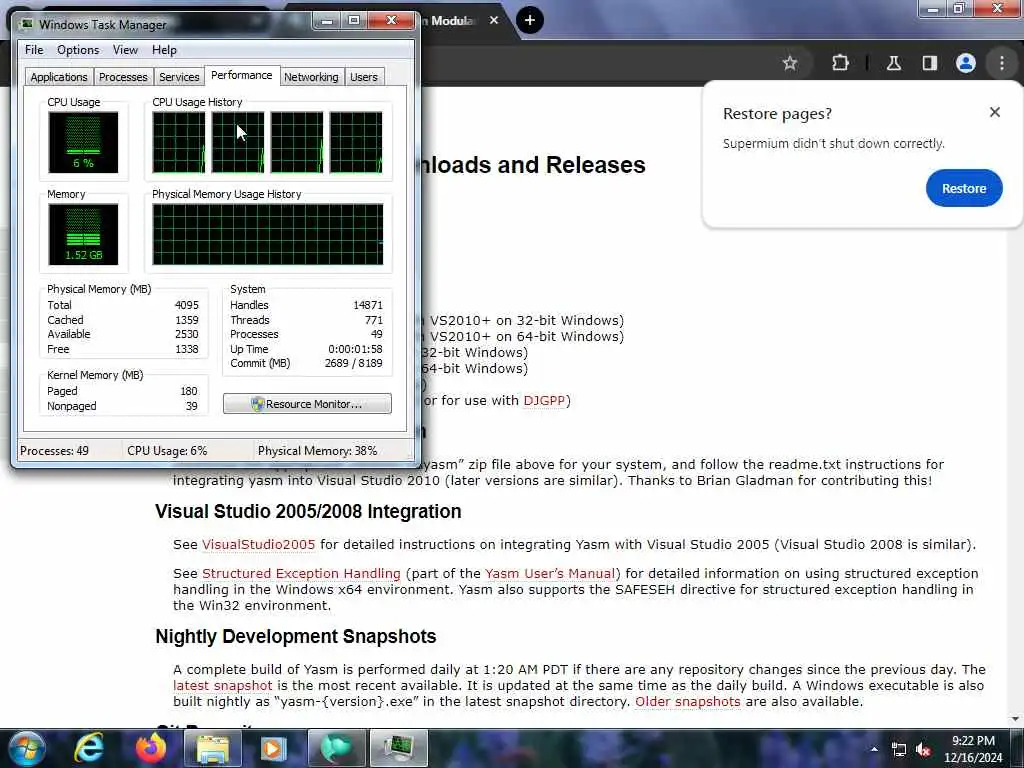Click the Nonpaged kernel memory value 39
1024x768 pixels.
[191, 406]
